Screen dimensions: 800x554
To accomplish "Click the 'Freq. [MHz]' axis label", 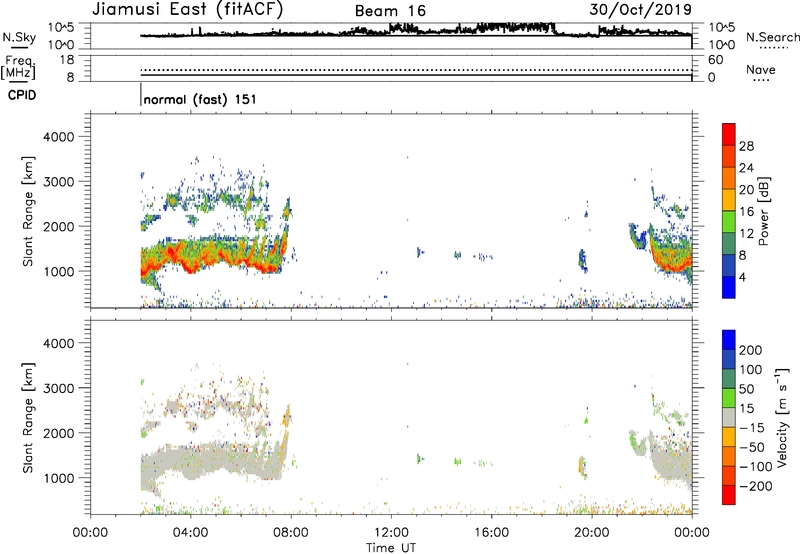I will point(19,68).
